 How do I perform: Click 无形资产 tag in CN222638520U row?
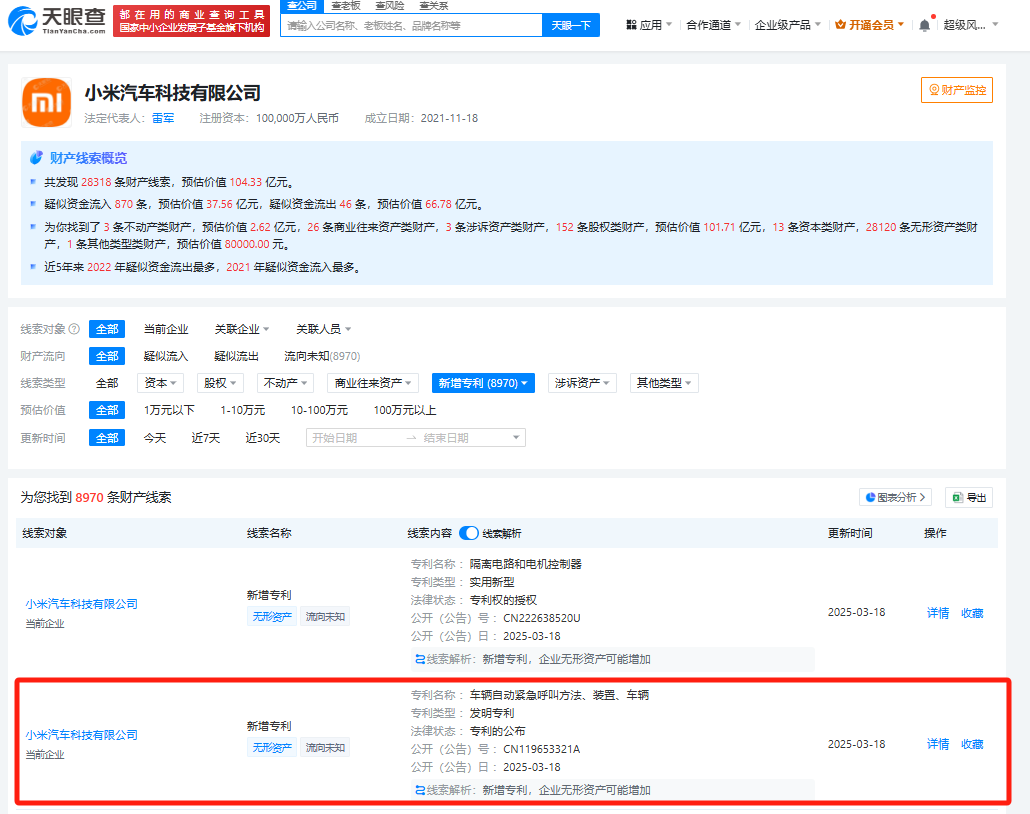(272, 616)
